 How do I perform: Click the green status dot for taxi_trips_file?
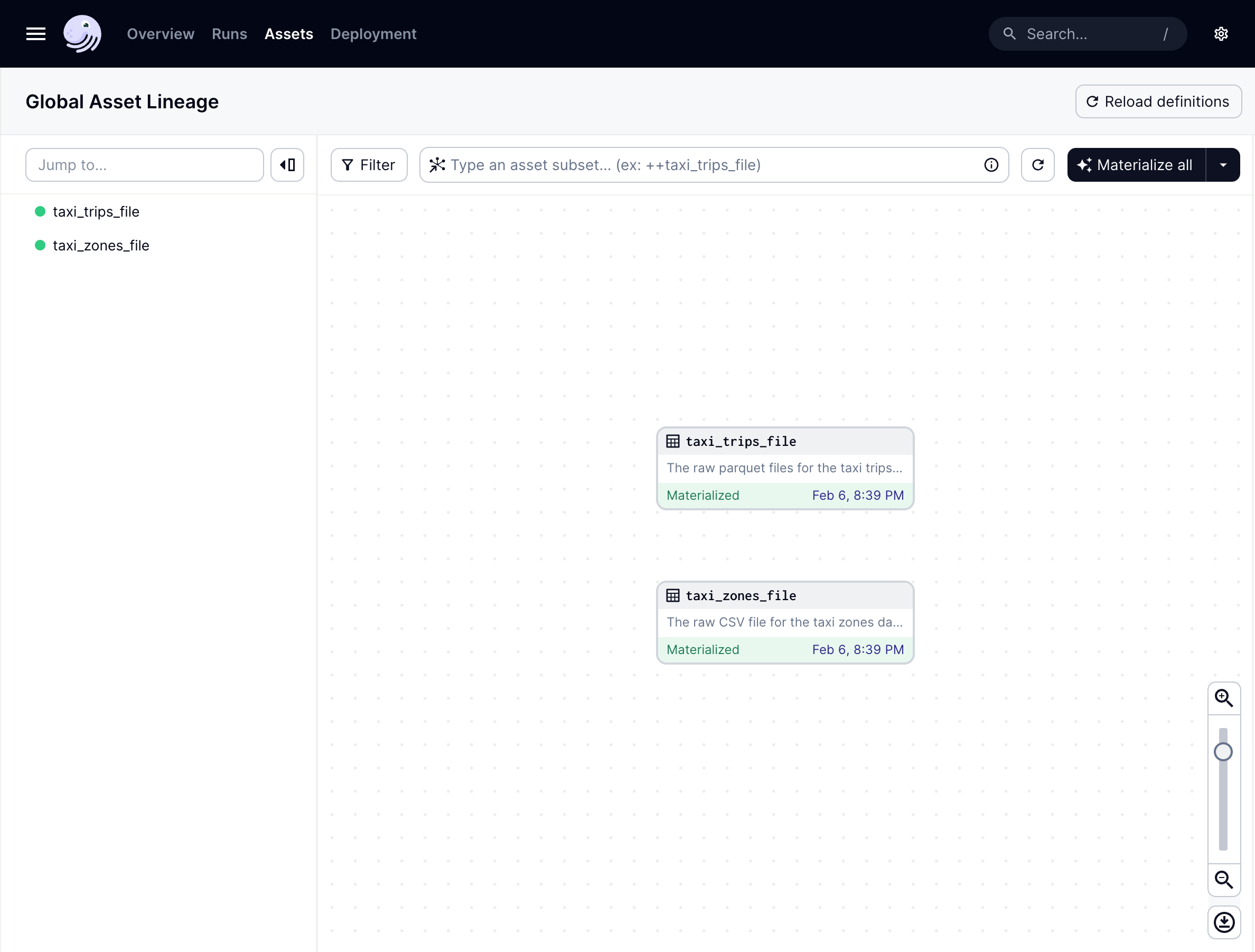tap(40, 212)
